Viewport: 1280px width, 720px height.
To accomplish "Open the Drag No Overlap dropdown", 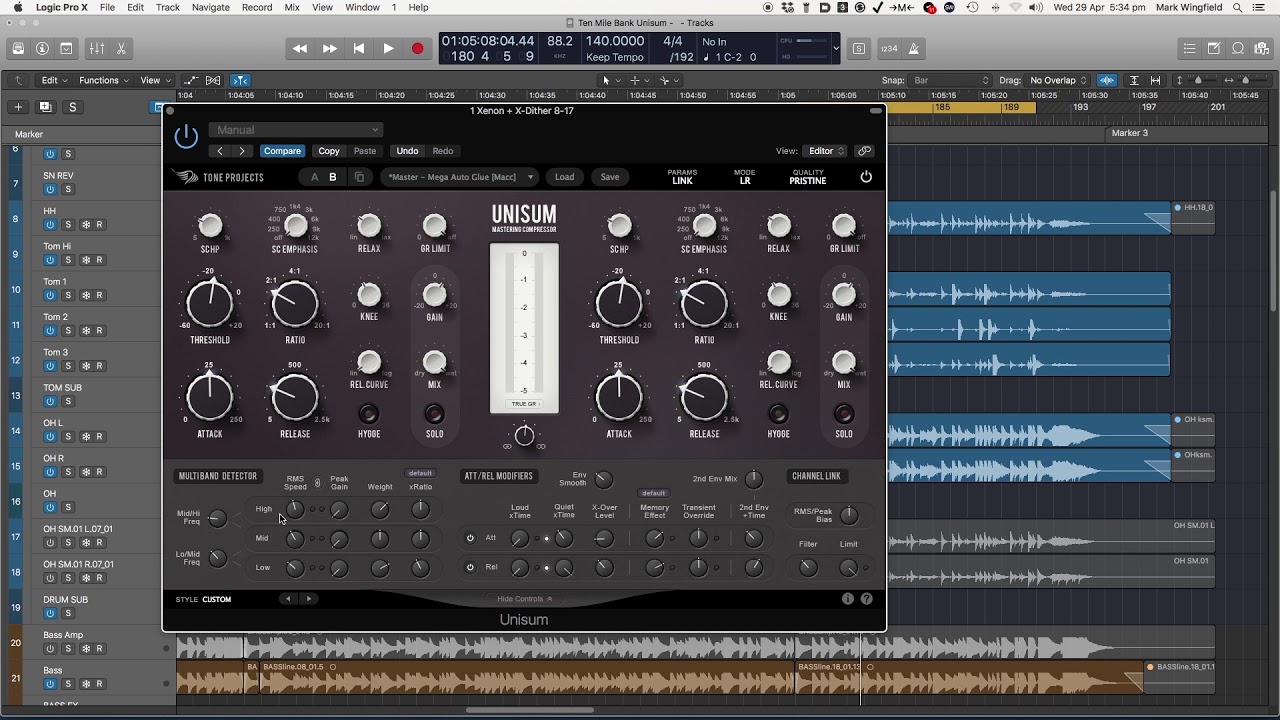I will [x=1058, y=80].
